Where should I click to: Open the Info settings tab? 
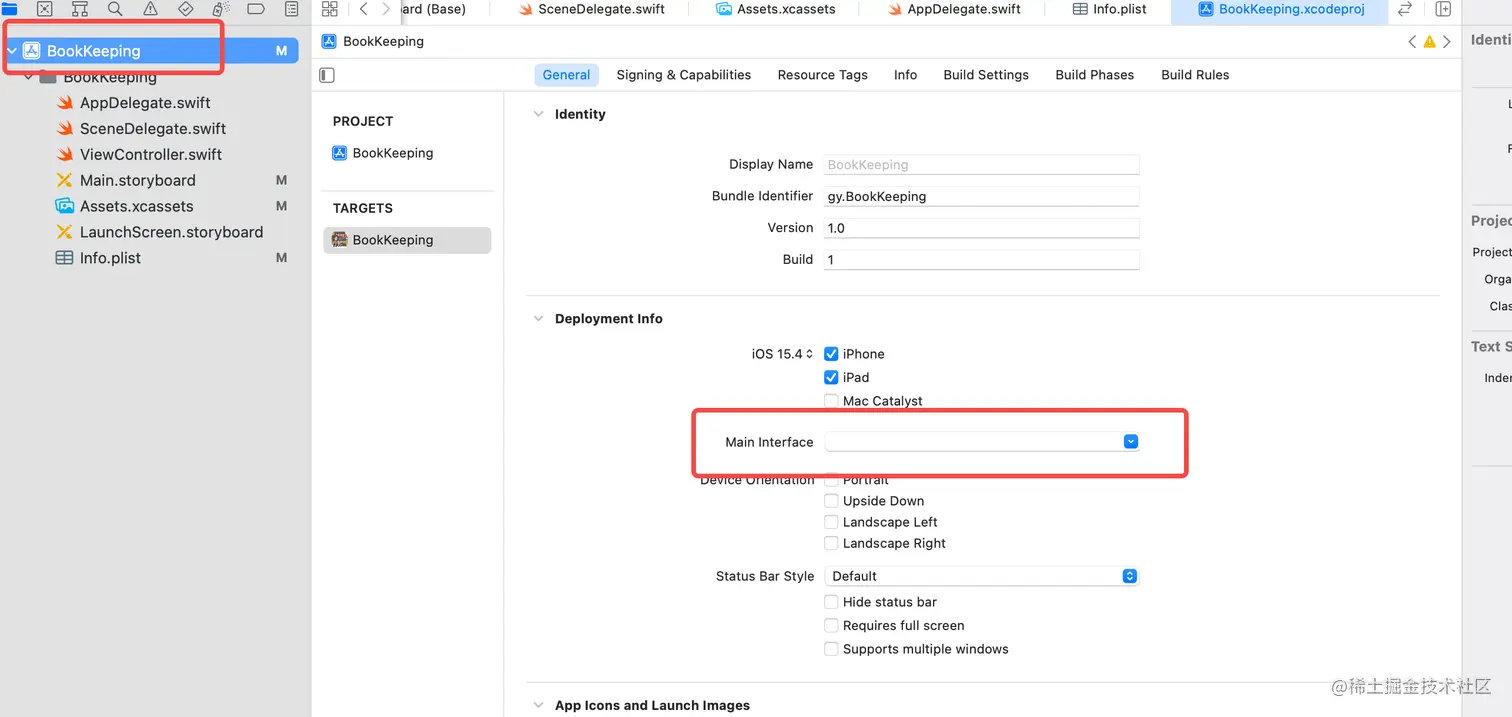(x=905, y=75)
